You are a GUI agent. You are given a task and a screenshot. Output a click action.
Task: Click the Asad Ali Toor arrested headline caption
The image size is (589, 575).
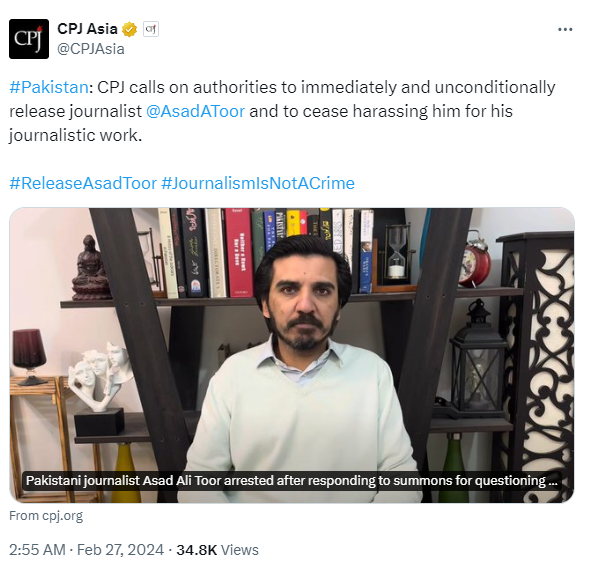tap(291, 481)
